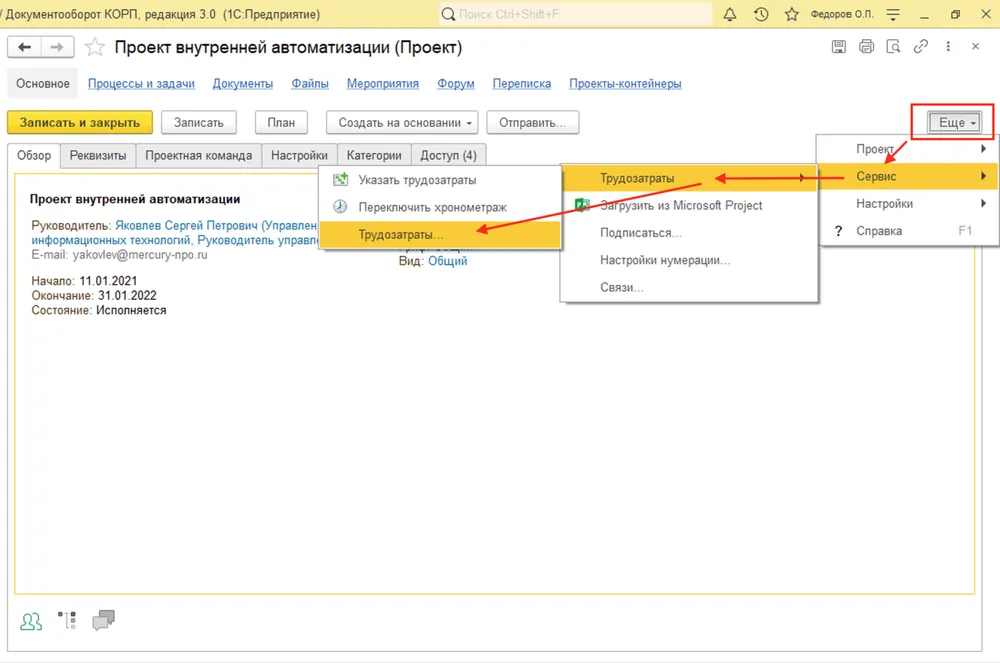1000x663 pixels.
Task: Click the Записать button
Action: [x=199, y=122]
